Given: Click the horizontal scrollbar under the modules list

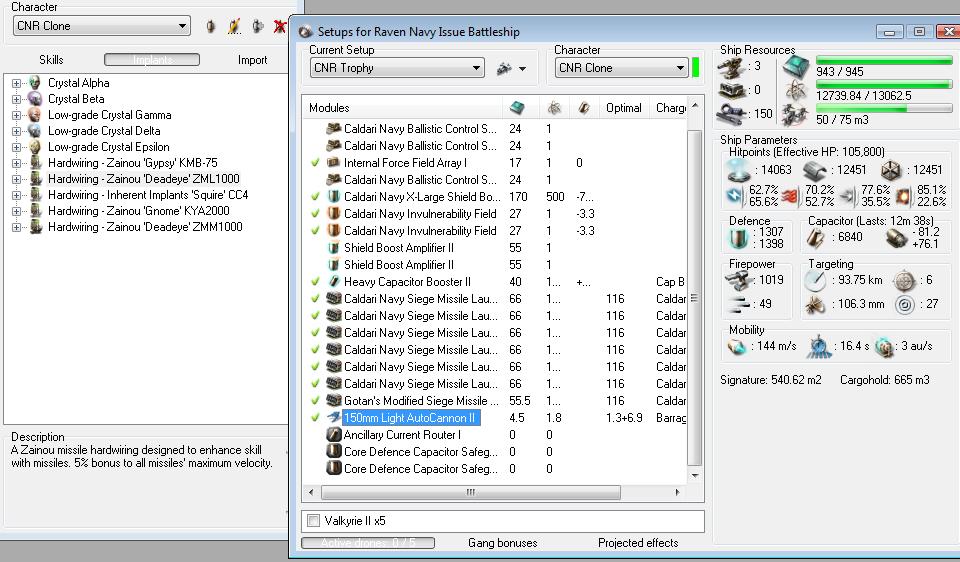Looking at the screenshot, I should pos(470,492).
